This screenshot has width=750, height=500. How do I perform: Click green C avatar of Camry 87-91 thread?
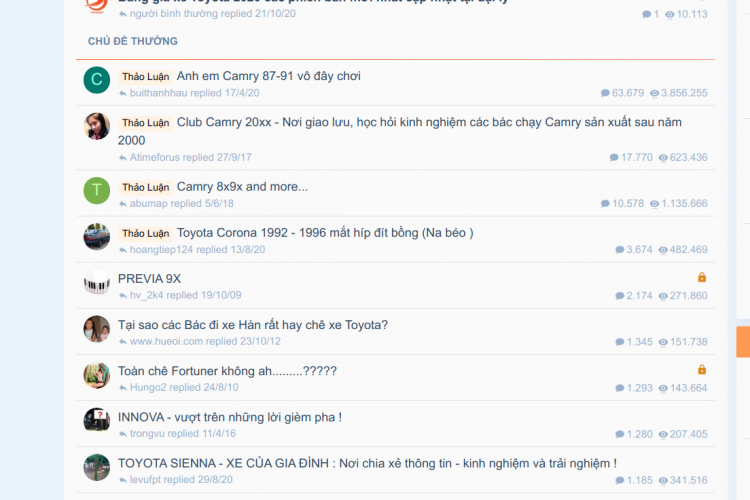97,80
